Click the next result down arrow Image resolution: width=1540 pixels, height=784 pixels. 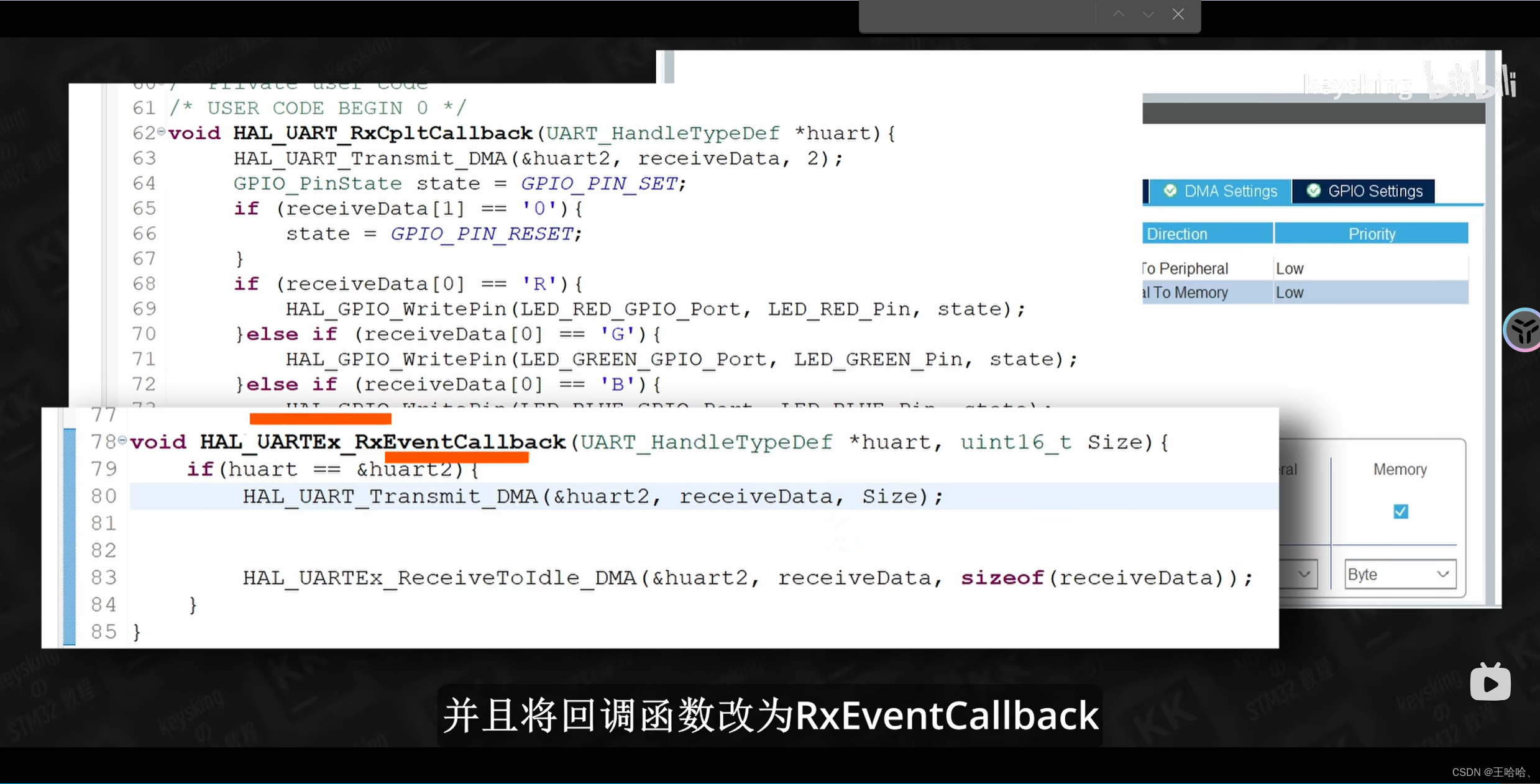1148,14
